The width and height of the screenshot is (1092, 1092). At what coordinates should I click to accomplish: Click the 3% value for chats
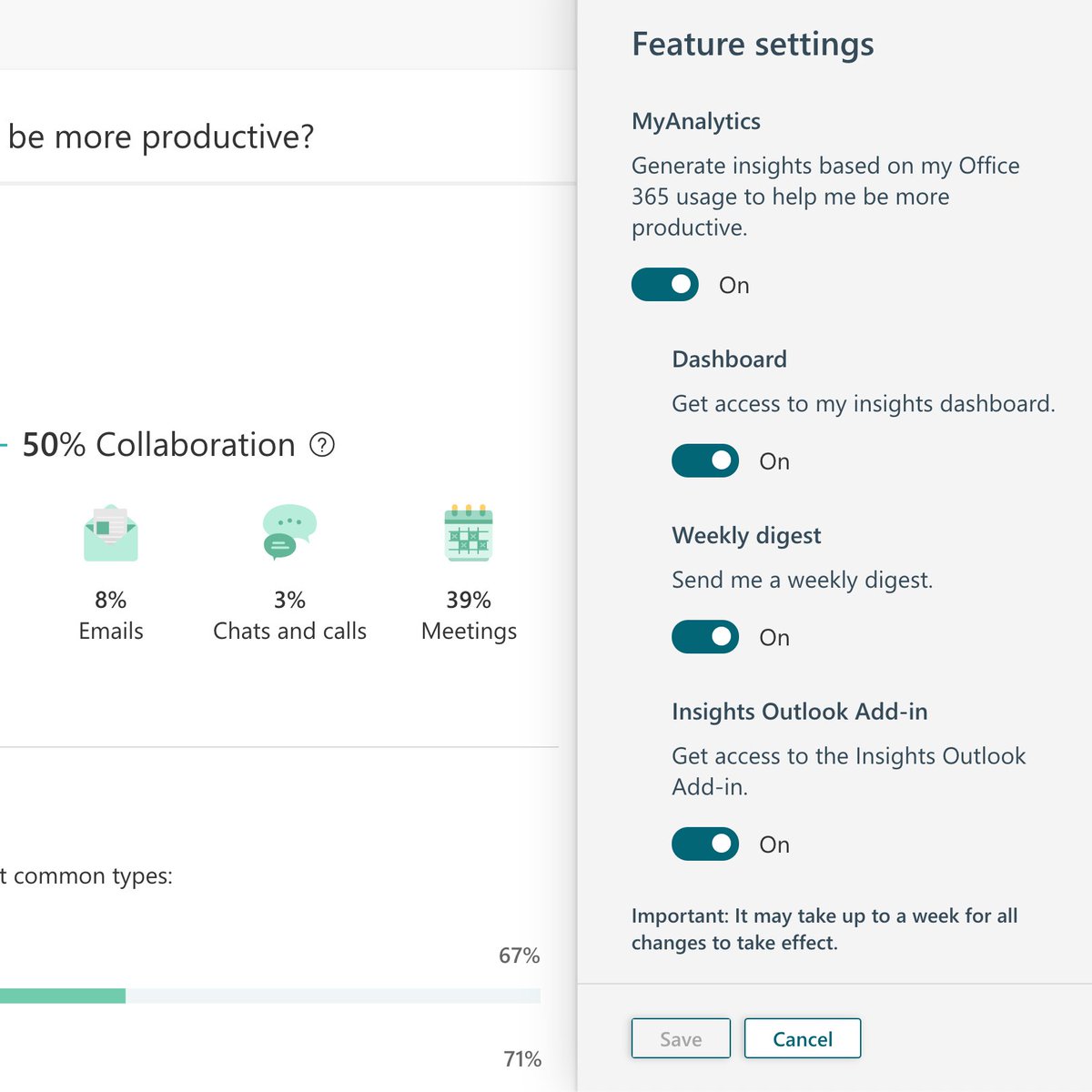tap(289, 600)
